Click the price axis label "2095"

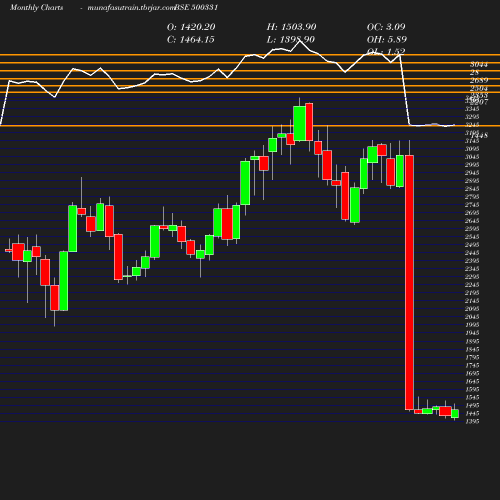(472, 309)
